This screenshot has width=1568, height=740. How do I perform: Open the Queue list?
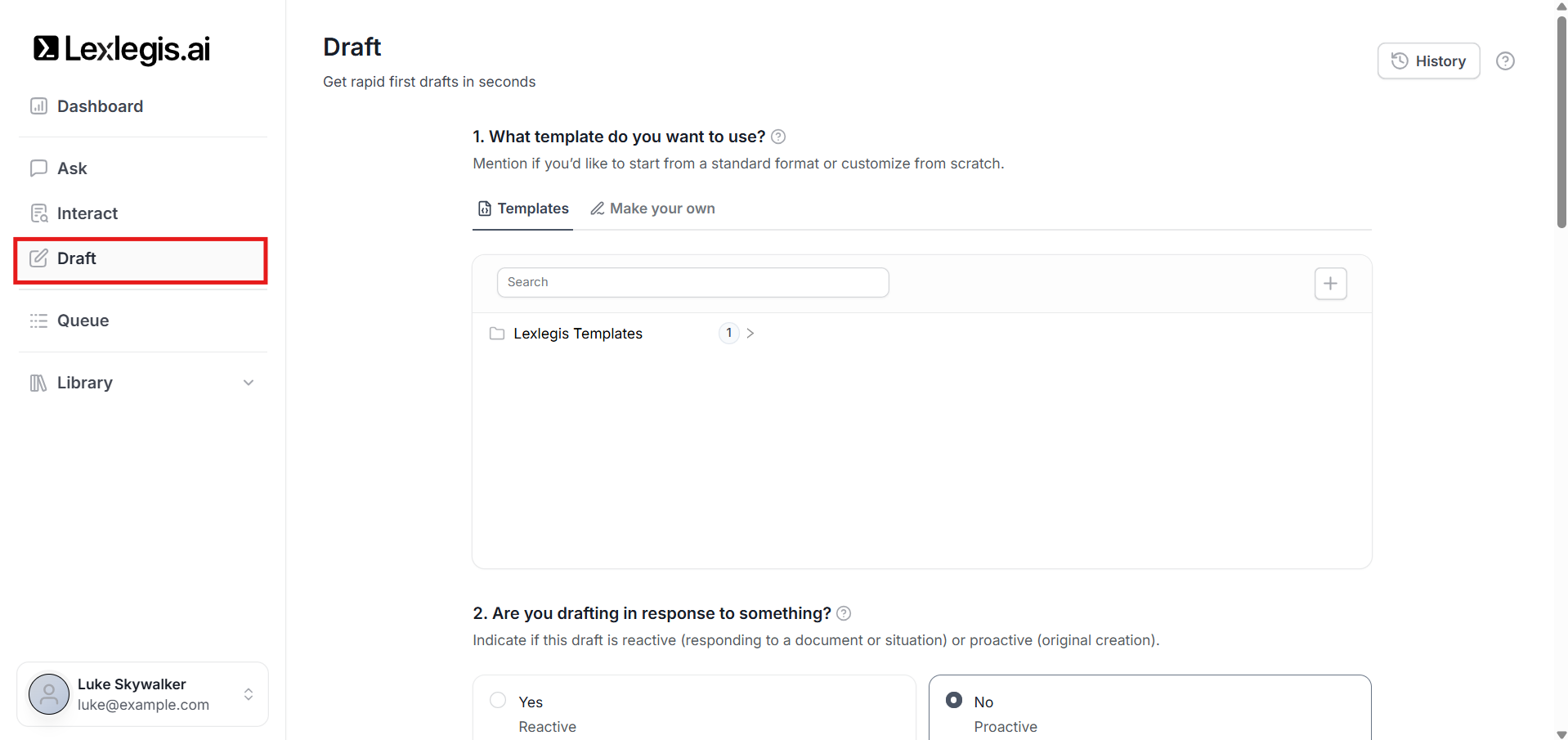click(83, 321)
